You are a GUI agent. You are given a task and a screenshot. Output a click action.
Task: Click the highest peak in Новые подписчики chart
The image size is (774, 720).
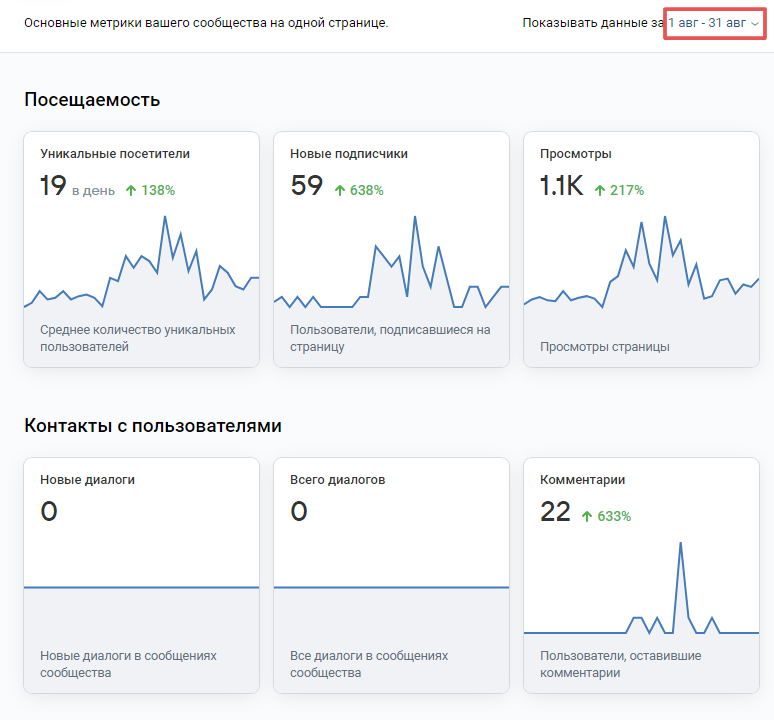(415, 217)
